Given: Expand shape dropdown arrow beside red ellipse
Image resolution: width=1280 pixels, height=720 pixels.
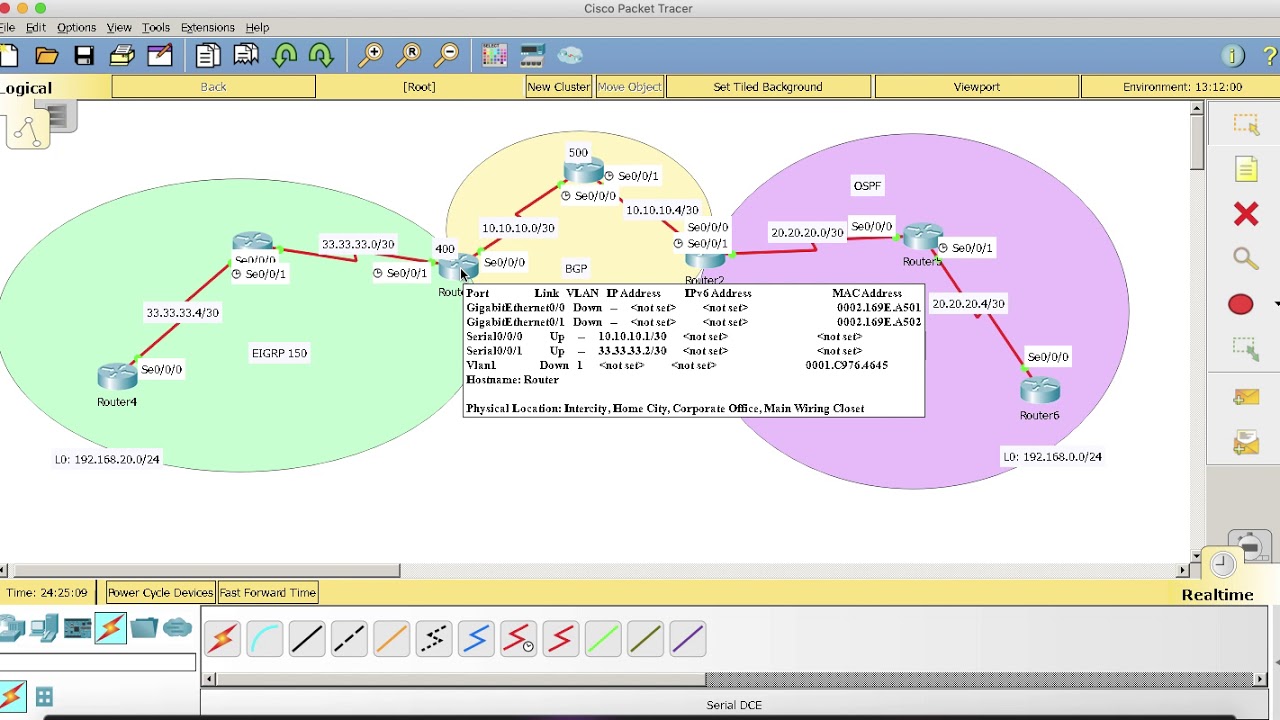Looking at the screenshot, I should click(1276, 304).
